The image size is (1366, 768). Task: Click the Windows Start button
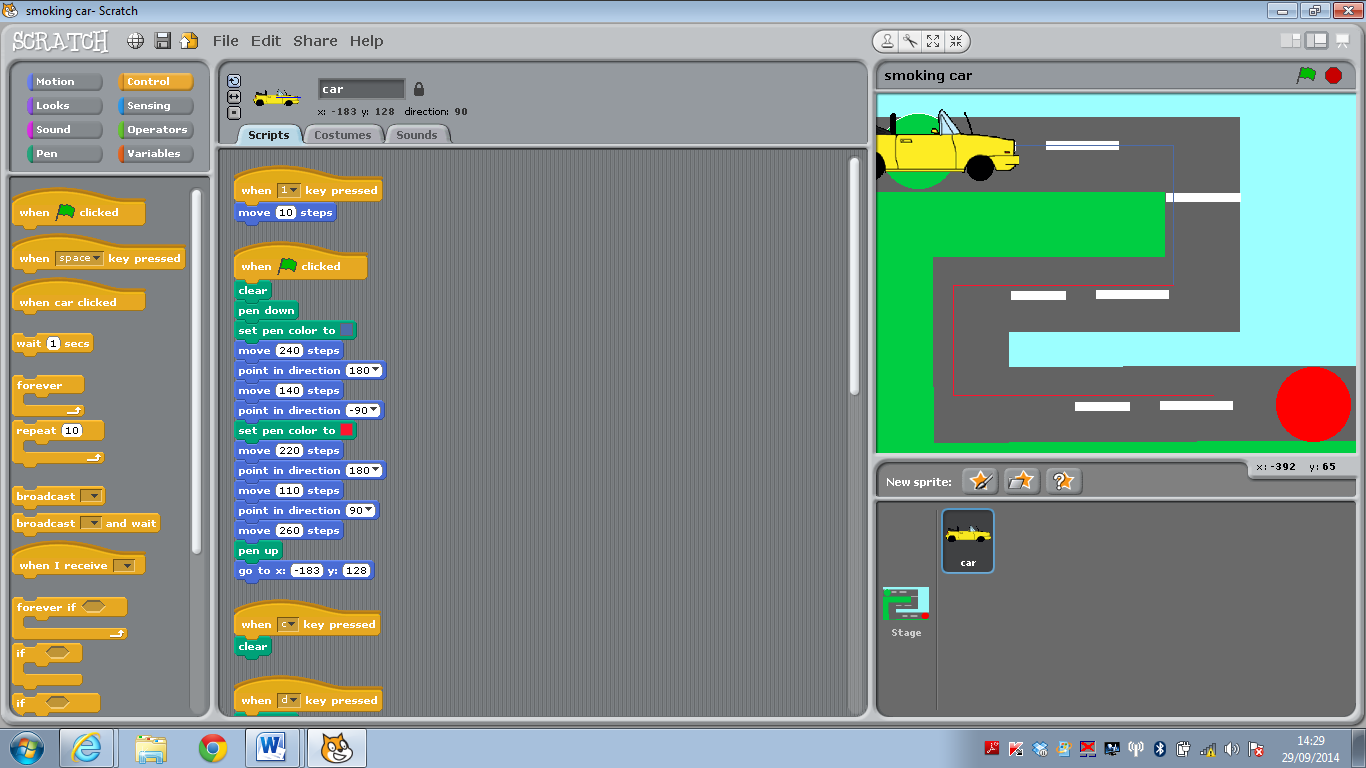(26, 748)
